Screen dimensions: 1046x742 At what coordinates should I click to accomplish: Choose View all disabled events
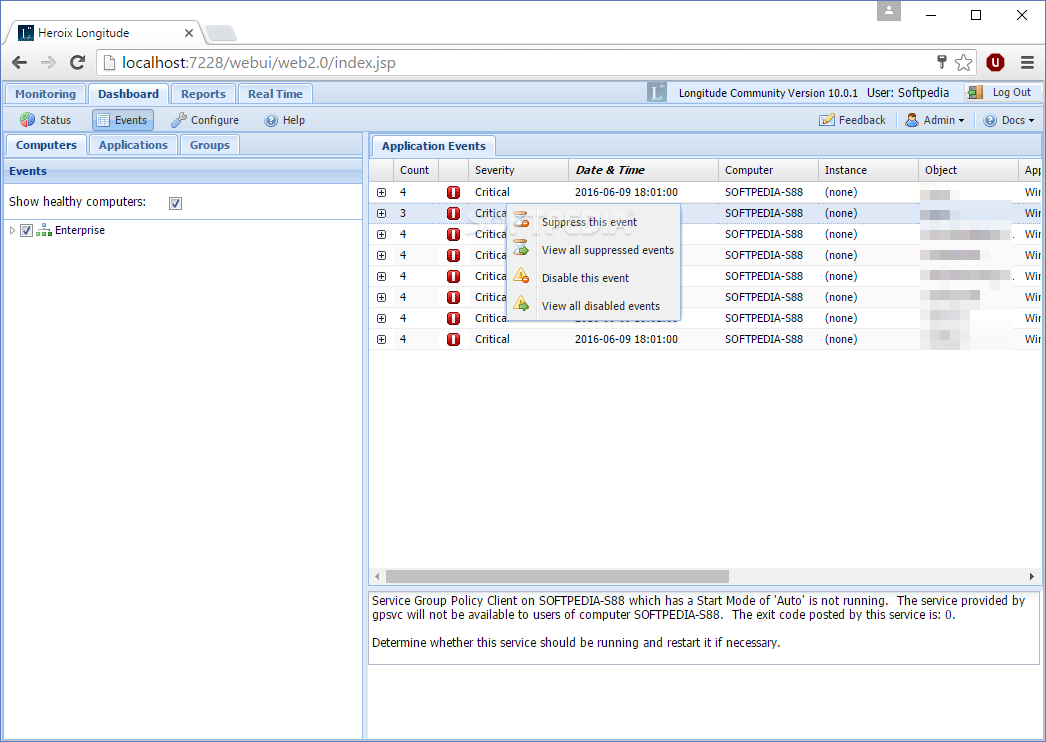(594, 306)
